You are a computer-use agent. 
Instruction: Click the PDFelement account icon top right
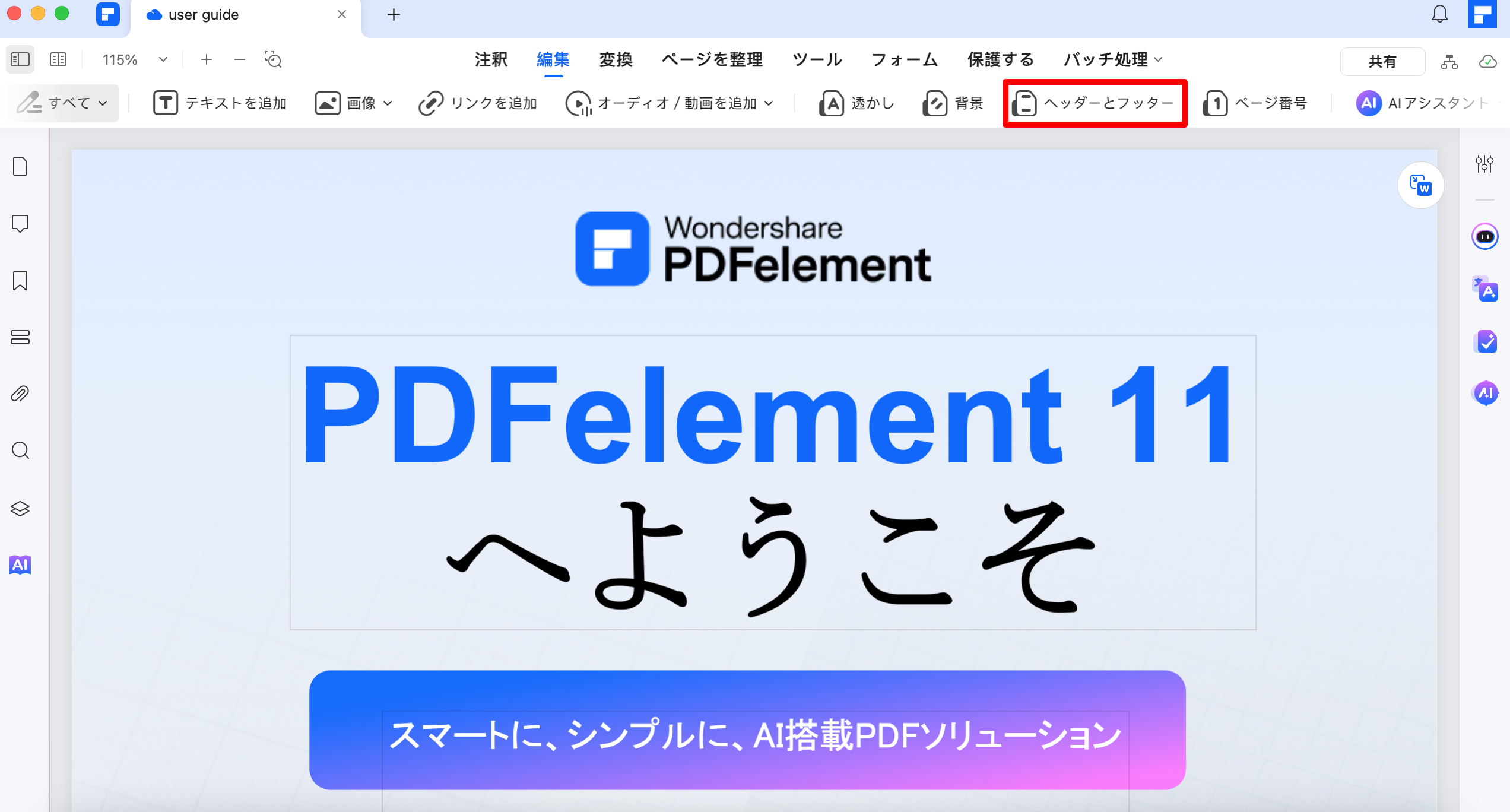[1482, 14]
